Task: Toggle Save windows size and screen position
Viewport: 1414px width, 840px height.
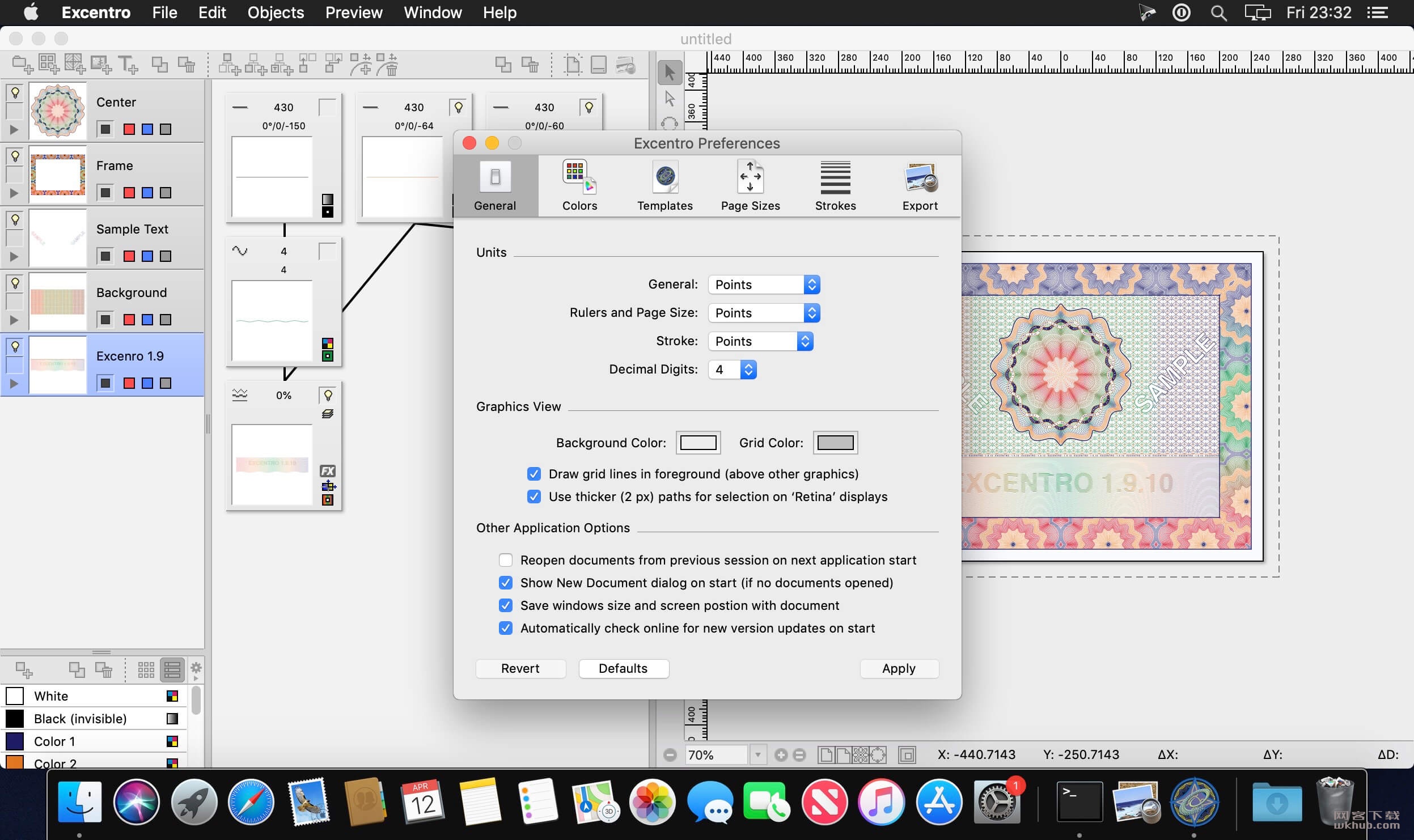Action: [505, 605]
